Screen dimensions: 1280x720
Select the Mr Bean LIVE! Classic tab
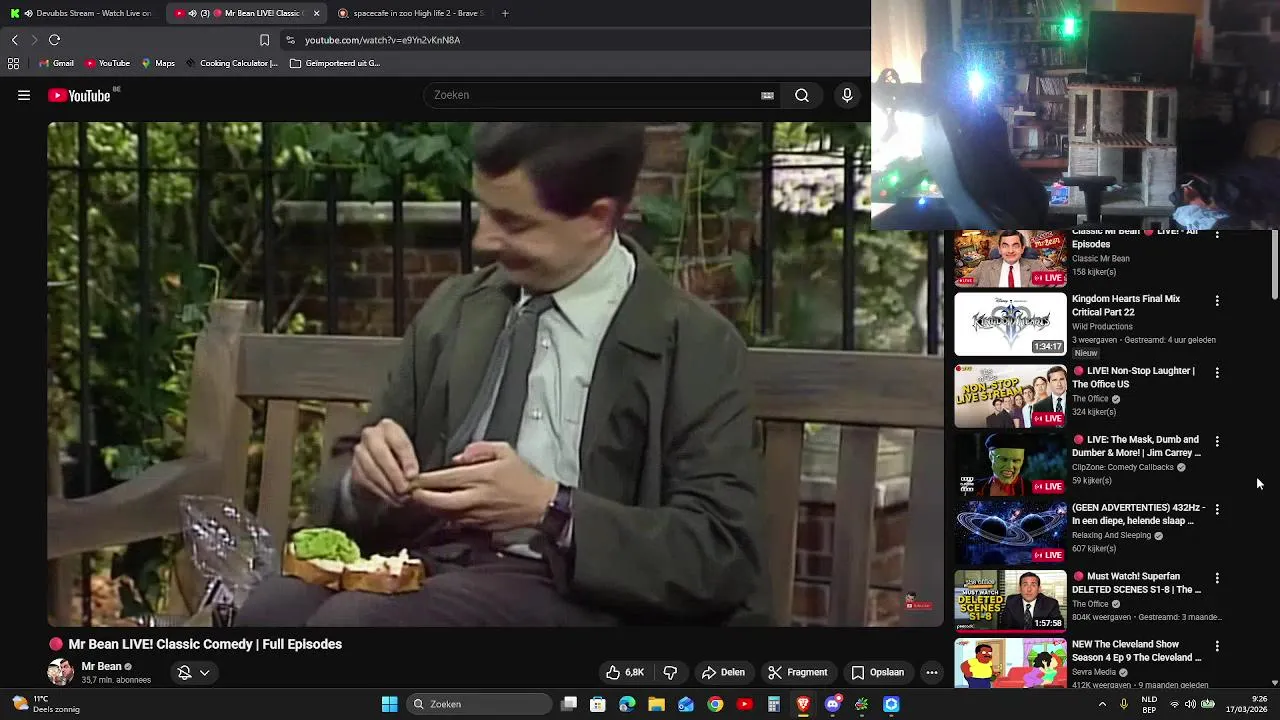coord(248,13)
